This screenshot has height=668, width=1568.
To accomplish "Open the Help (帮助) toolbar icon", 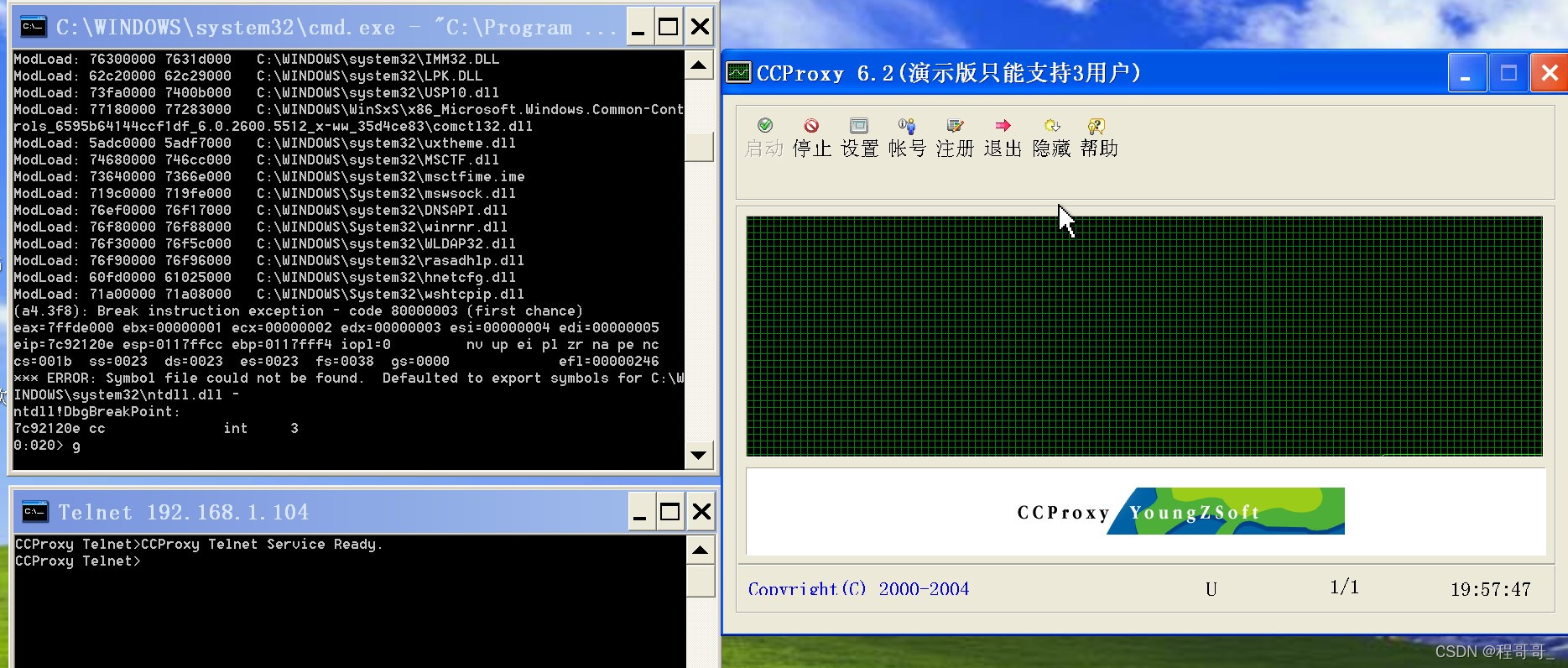I will click(1098, 138).
